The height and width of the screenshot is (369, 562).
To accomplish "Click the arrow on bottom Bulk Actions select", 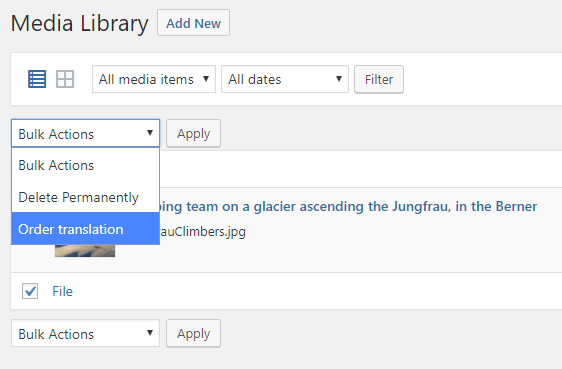I will [150, 333].
